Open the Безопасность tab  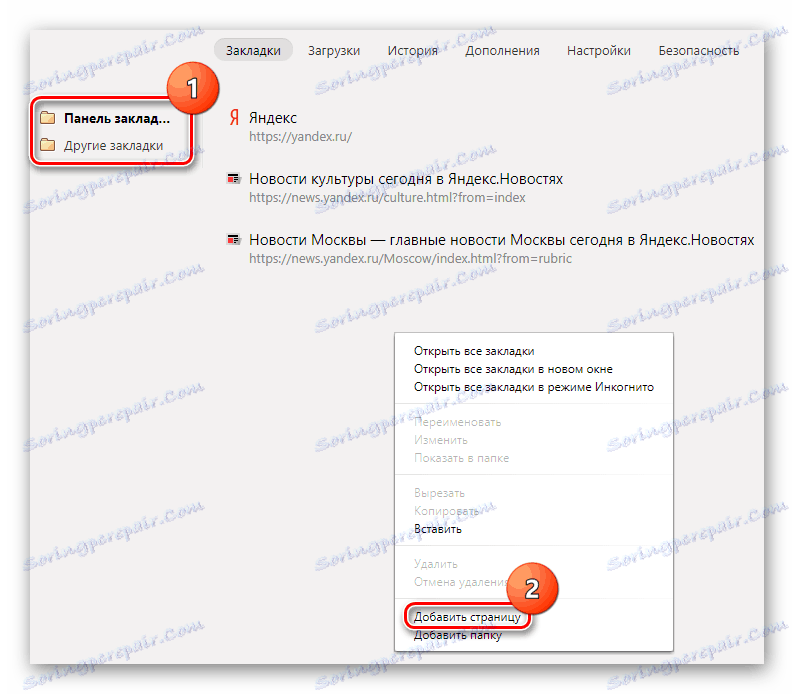click(x=699, y=51)
